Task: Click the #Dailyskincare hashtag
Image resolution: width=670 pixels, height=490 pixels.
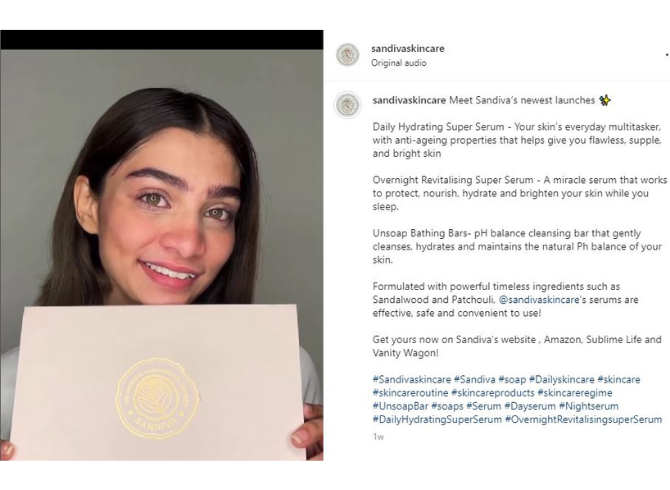Action: 561,379
